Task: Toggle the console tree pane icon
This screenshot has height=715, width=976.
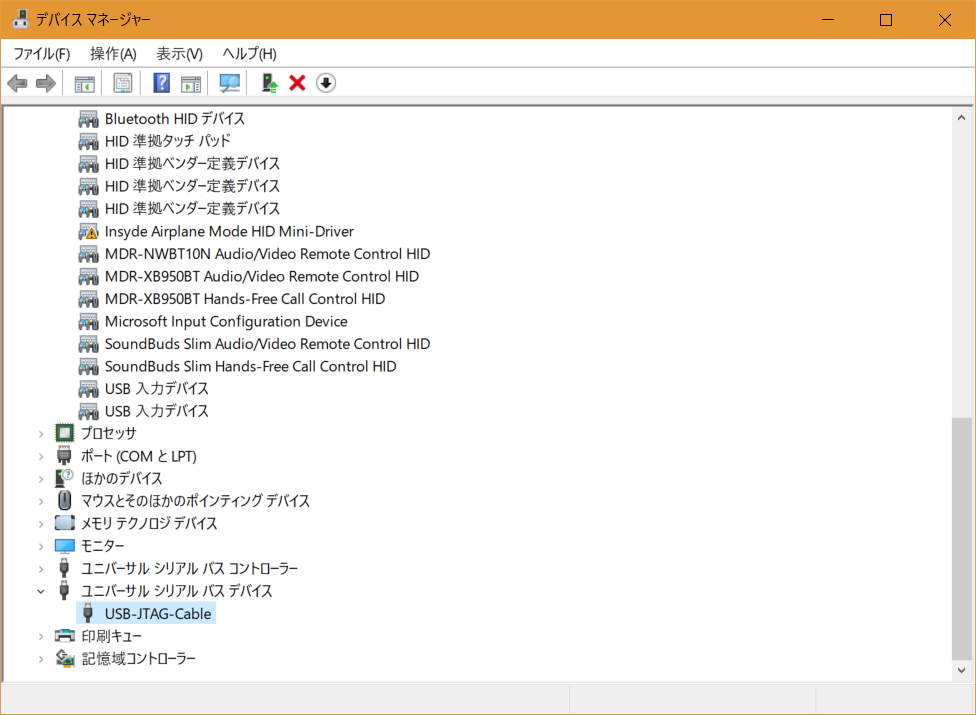Action: 85,83
